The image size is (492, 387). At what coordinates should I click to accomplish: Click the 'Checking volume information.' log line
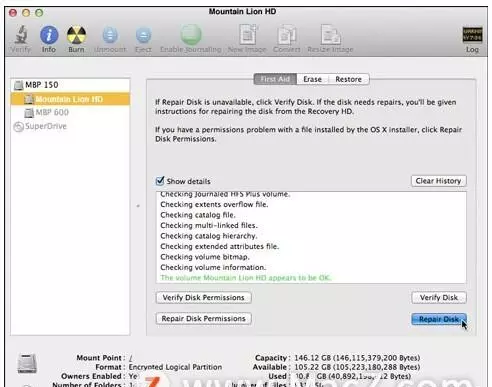pos(213,267)
